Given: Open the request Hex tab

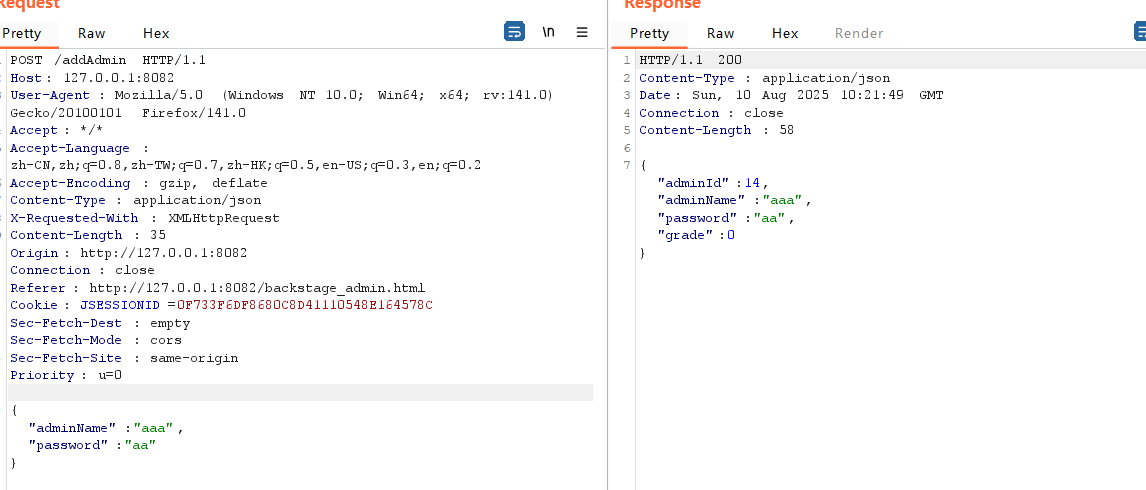Looking at the screenshot, I should (x=156, y=33).
